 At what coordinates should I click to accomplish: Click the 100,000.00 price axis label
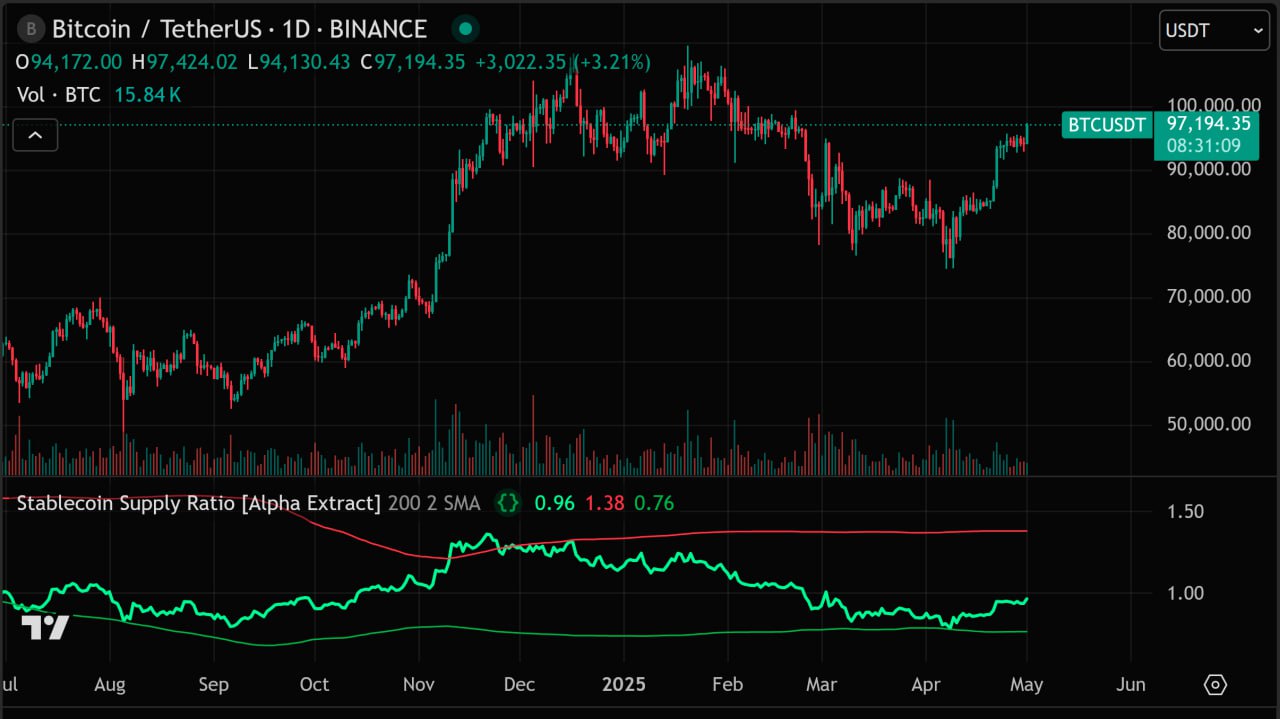1213,106
